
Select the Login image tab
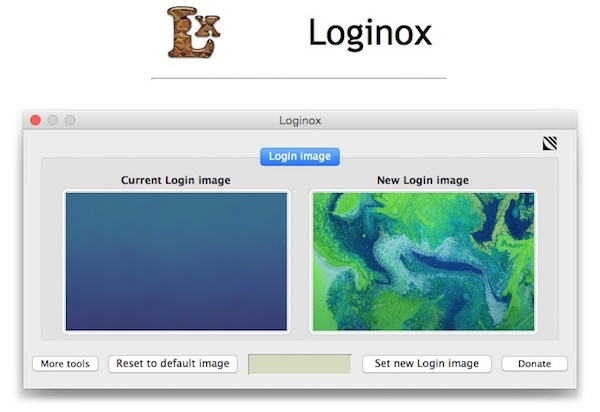(300, 156)
